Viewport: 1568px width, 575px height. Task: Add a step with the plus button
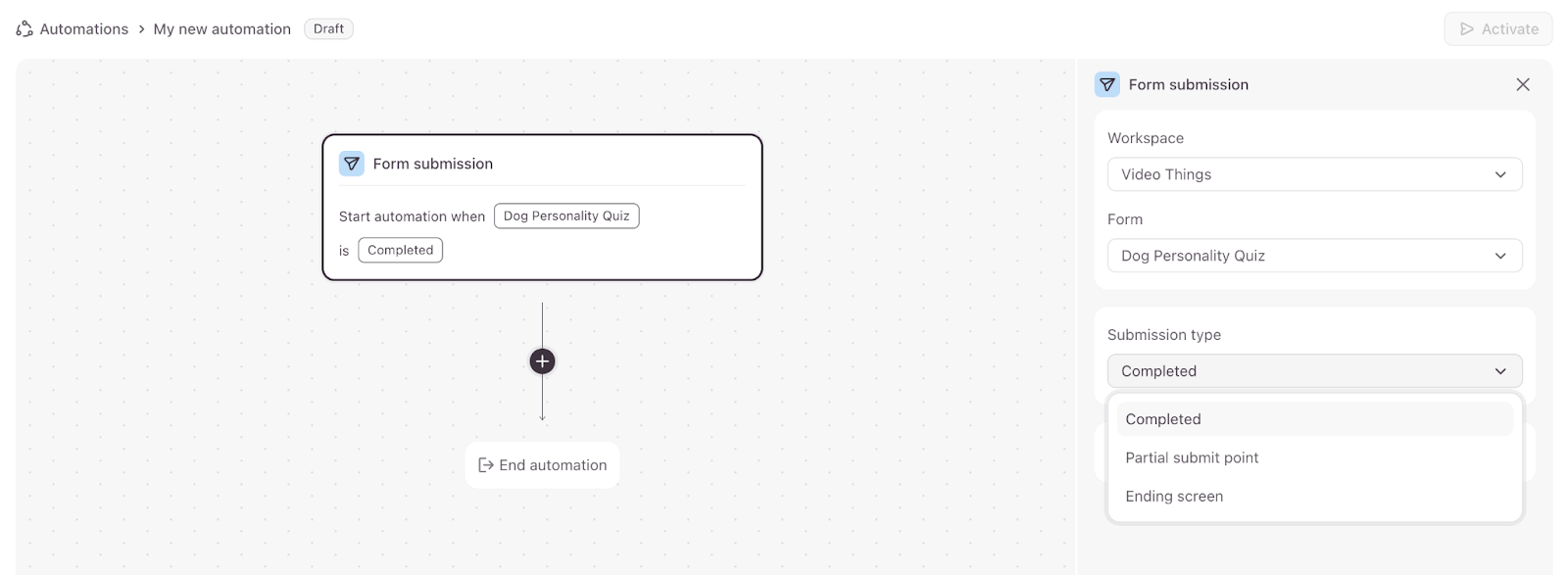click(x=542, y=361)
